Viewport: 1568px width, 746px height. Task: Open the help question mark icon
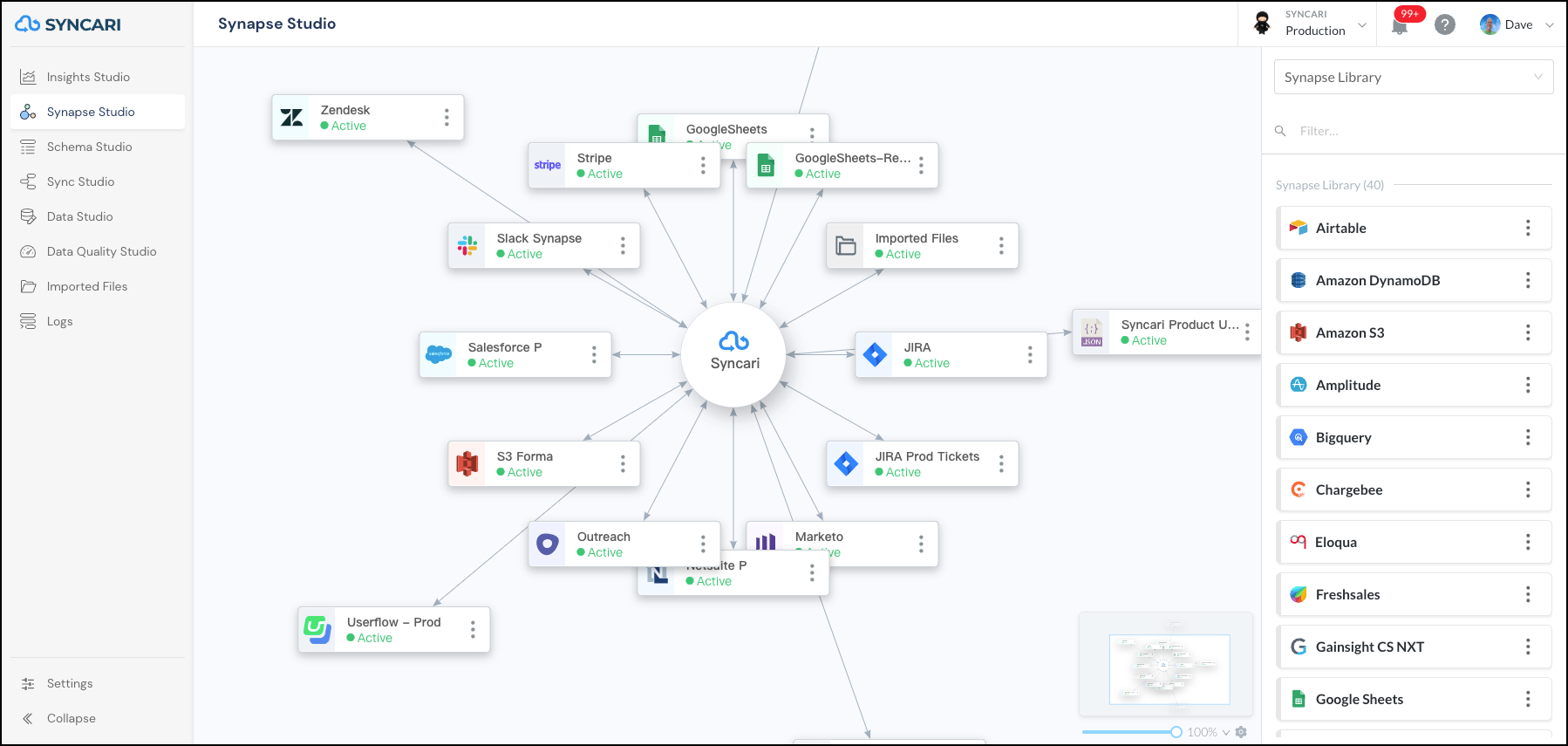tap(1445, 24)
